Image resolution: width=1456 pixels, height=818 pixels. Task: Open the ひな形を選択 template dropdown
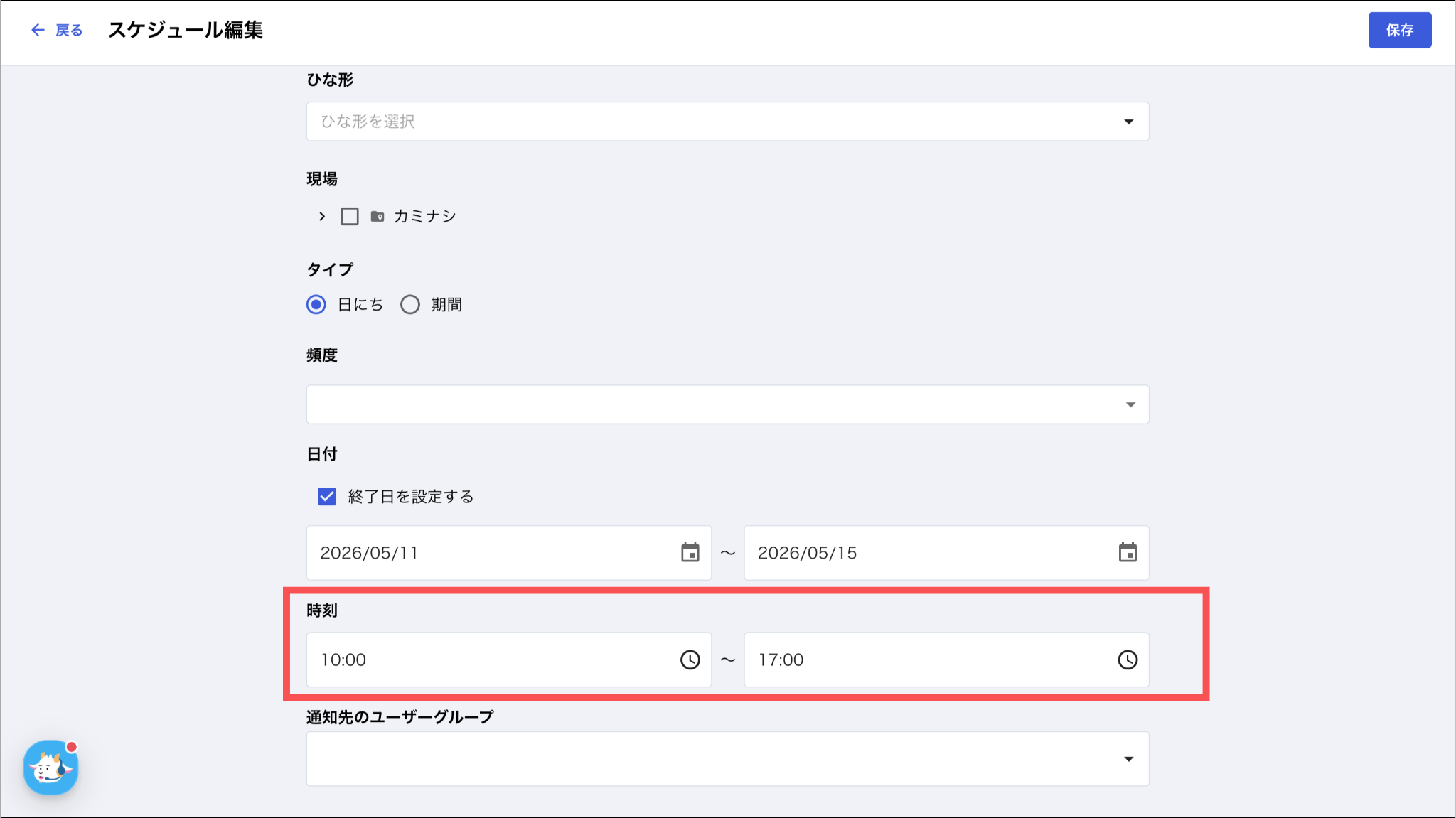click(727, 122)
